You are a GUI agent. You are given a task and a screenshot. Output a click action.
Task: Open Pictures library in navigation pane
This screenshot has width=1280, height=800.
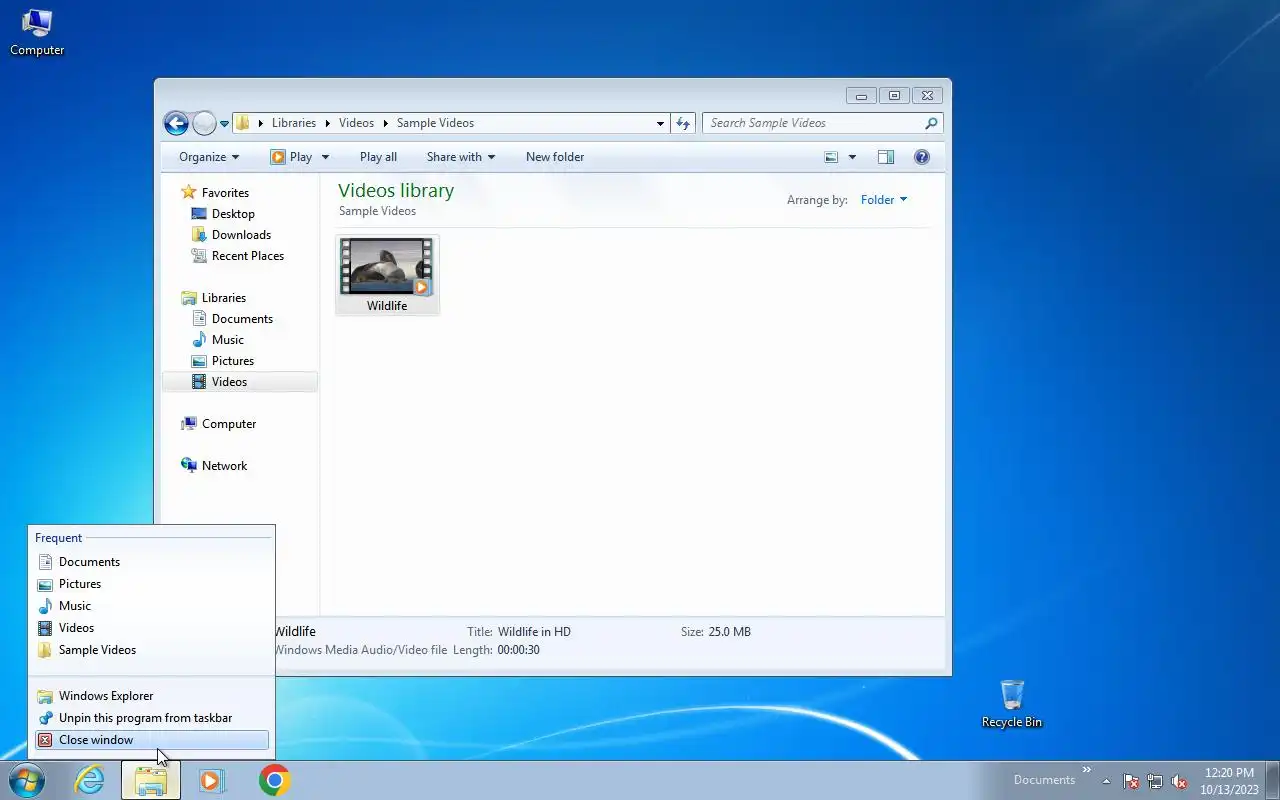(233, 361)
